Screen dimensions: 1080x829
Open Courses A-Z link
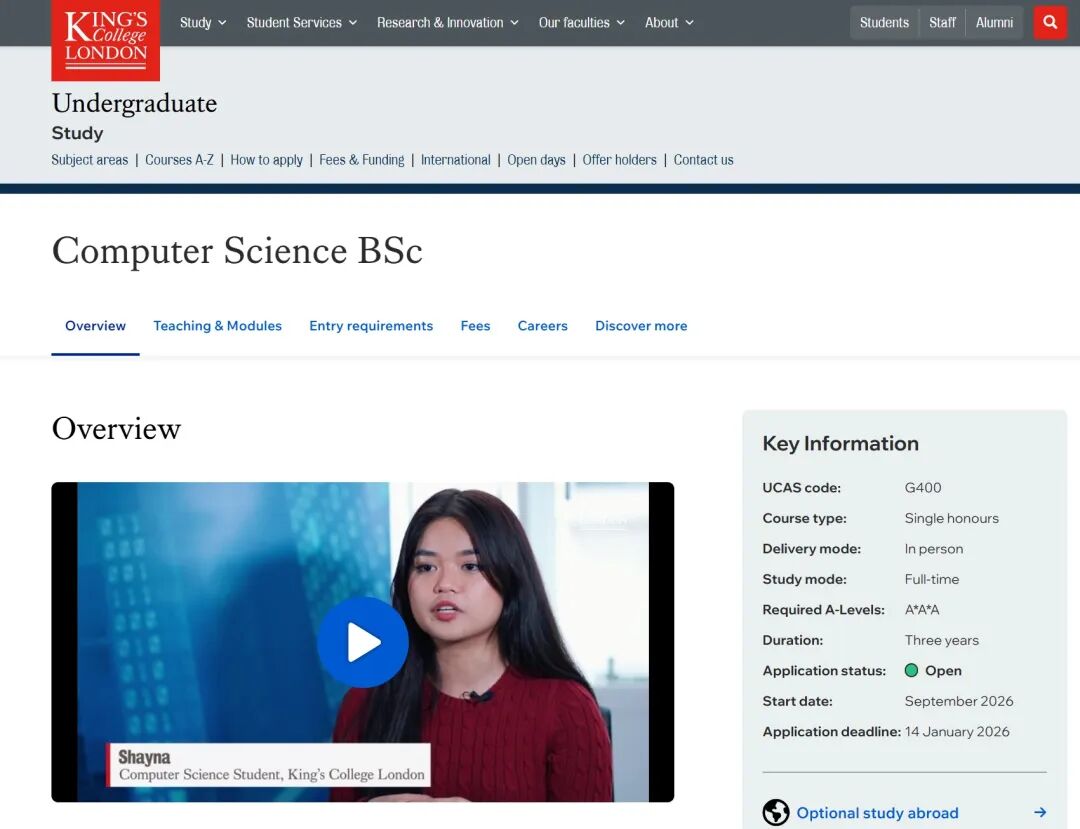[179, 160]
